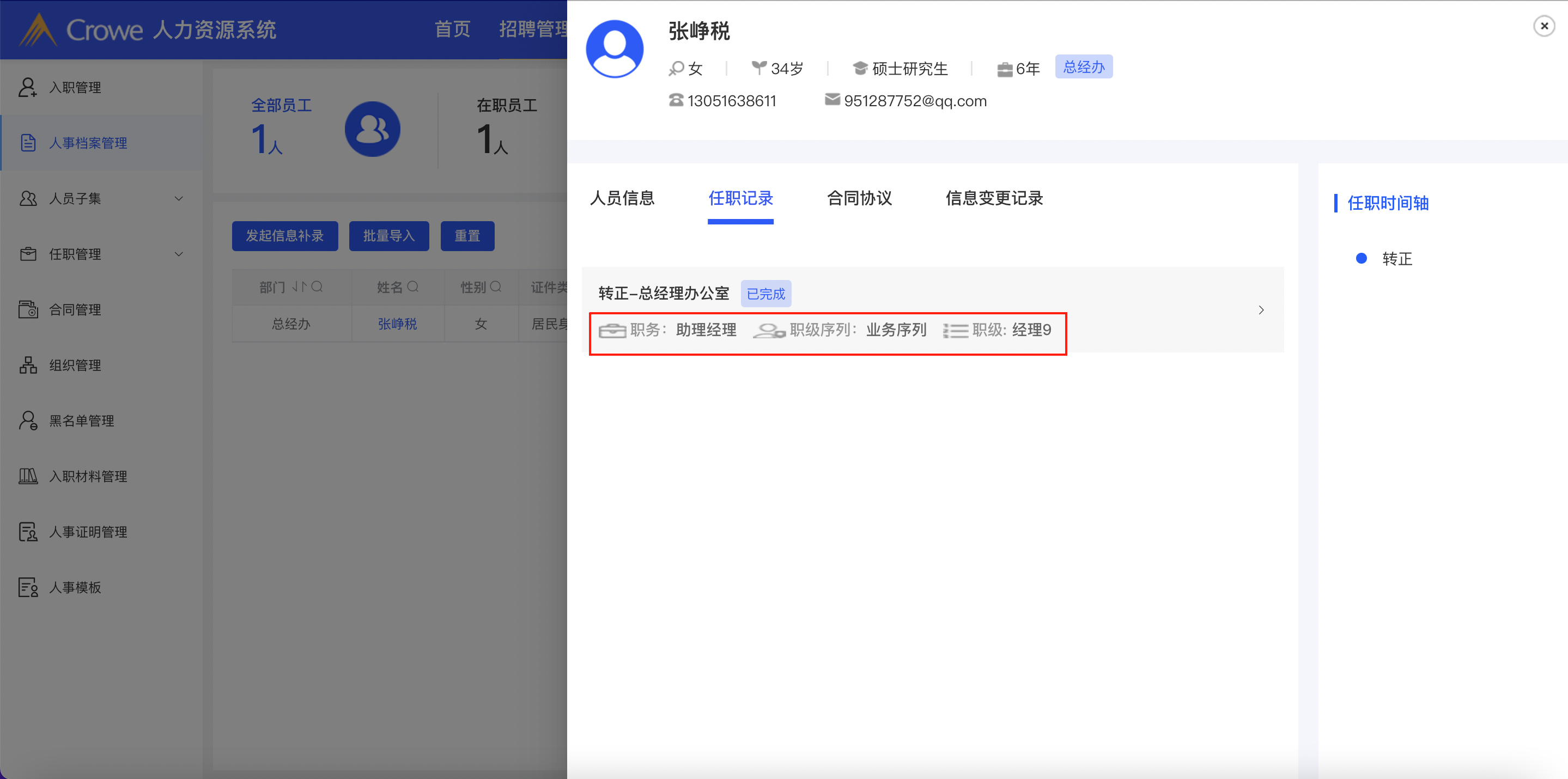Click the 组织管理 hierarchy icon

click(x=27, y=365)
